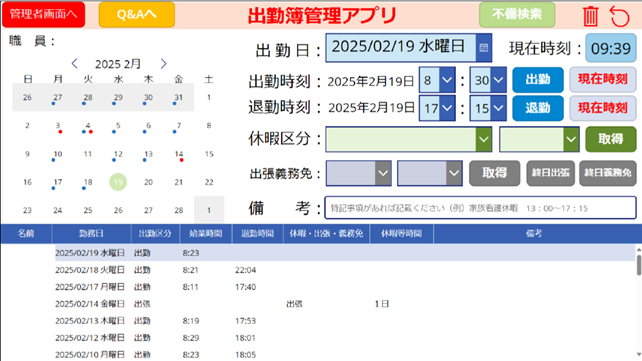Click the 出勤区分 column header

click(x=155, y=234)
